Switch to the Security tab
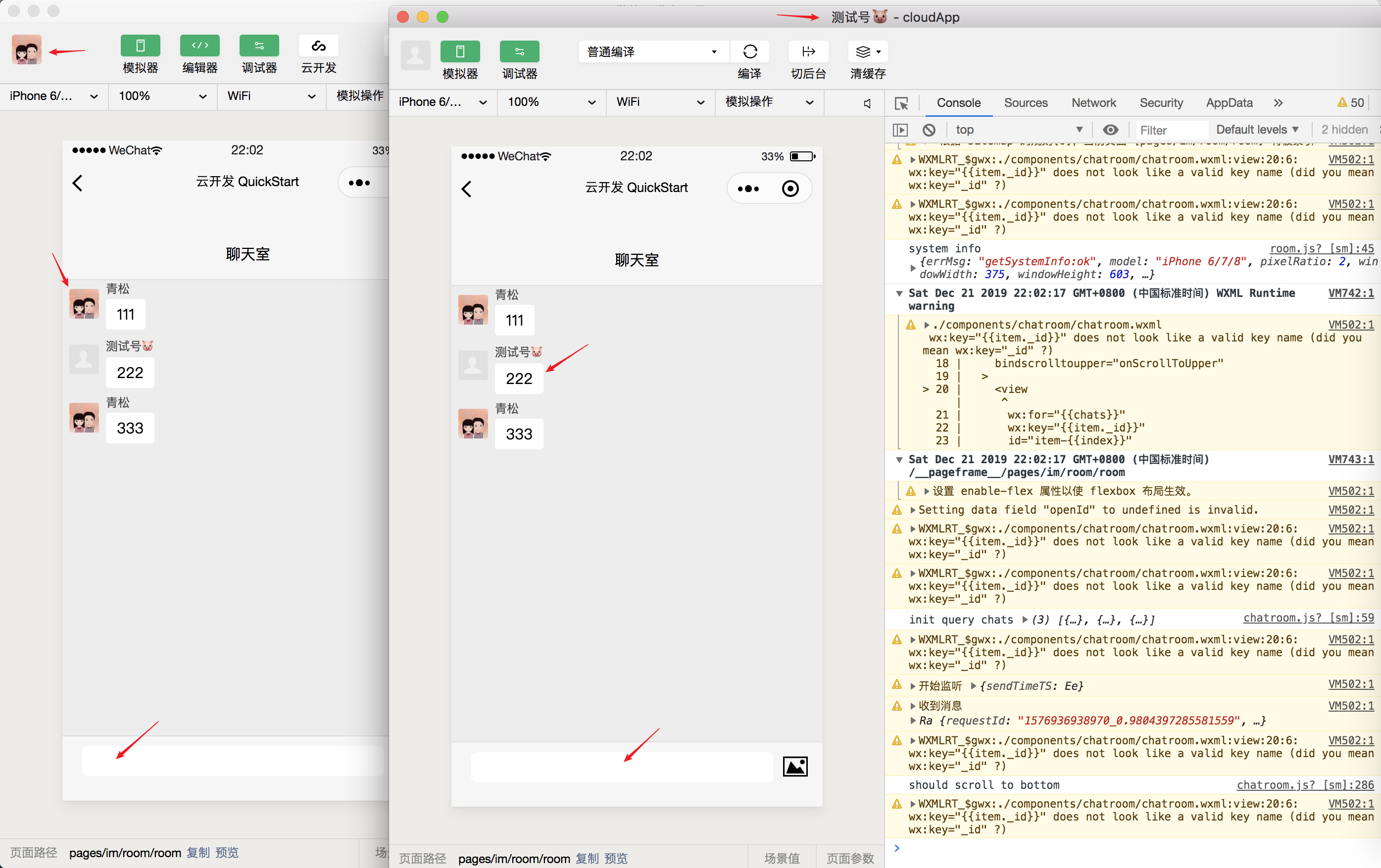Viewport: 1381px width, 868px height. click(x=1161, y=102)
